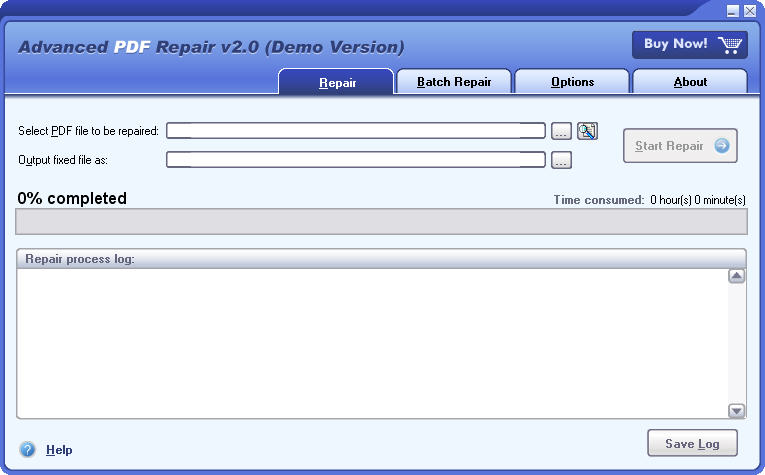
Task: Click the Buy Now shopping cart button
Action: 690,45
